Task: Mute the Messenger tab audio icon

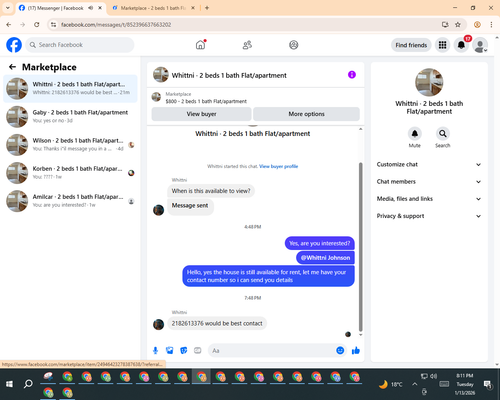Action: (91, 8)
